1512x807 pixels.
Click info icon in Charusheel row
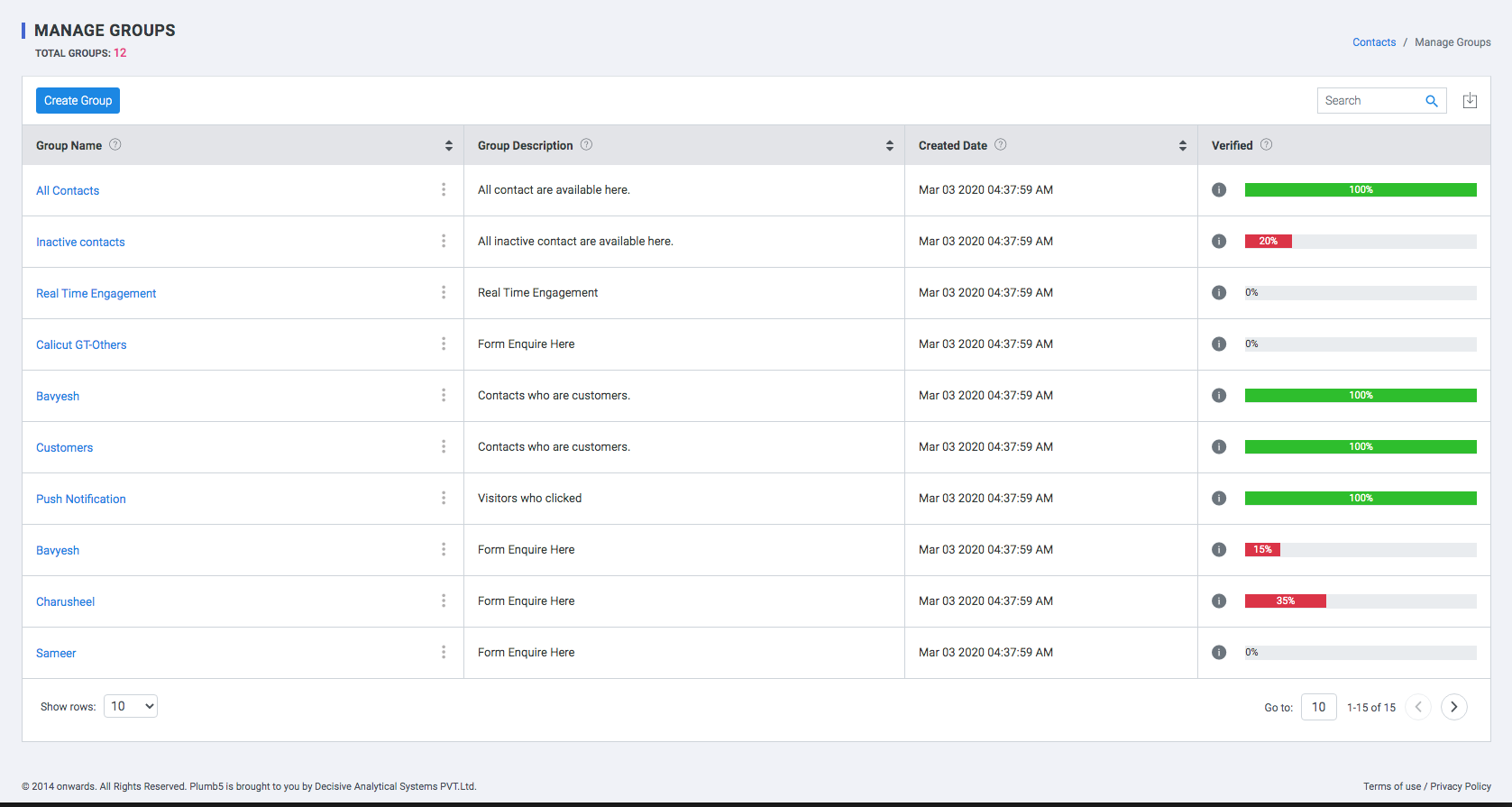pos(1219,601)
